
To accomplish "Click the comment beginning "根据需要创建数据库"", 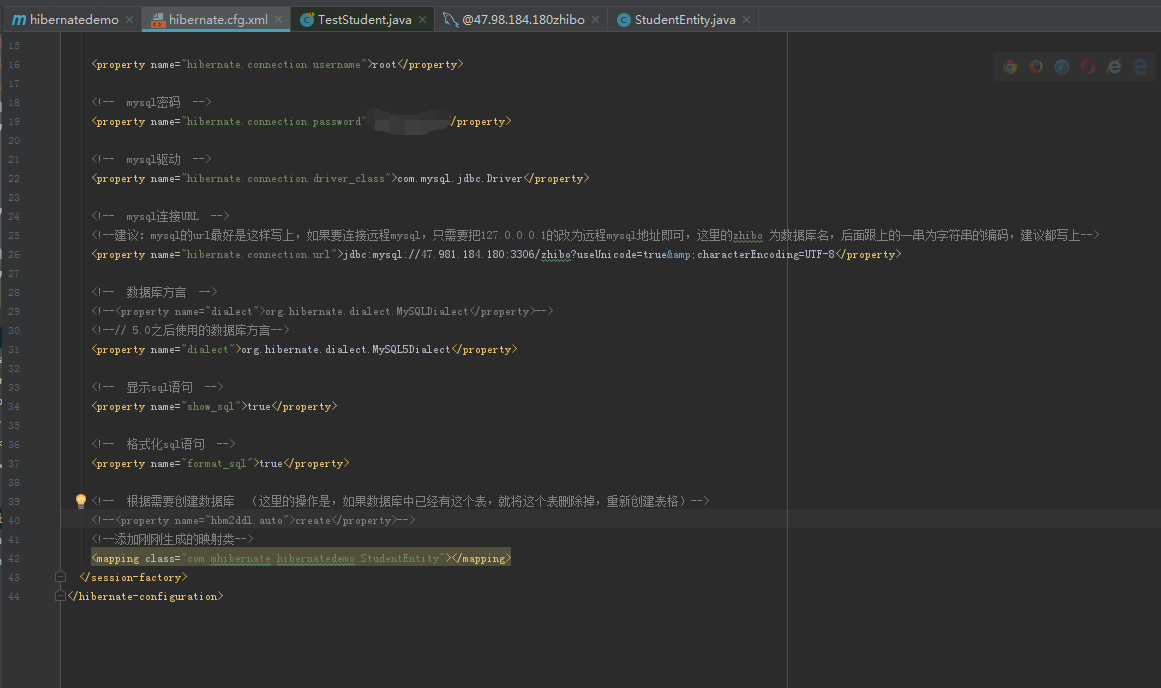I will coord(401,501).
